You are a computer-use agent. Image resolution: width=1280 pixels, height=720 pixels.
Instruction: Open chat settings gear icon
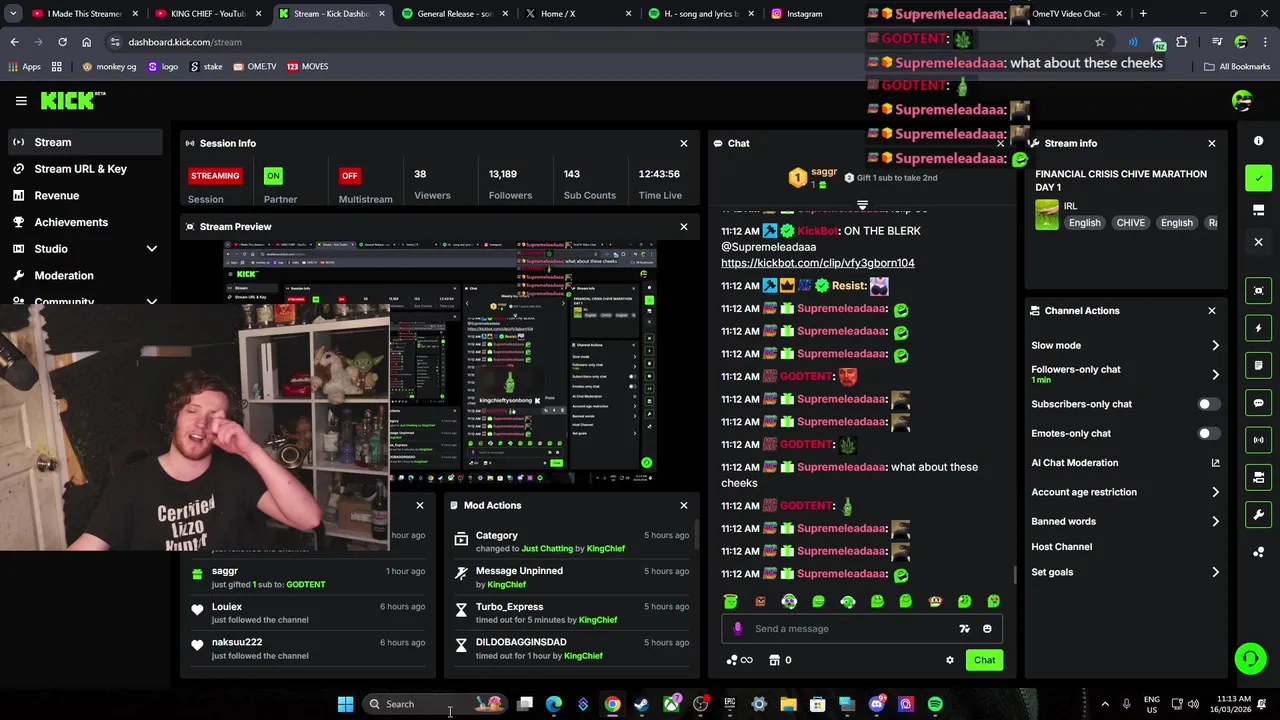[950, 661]
